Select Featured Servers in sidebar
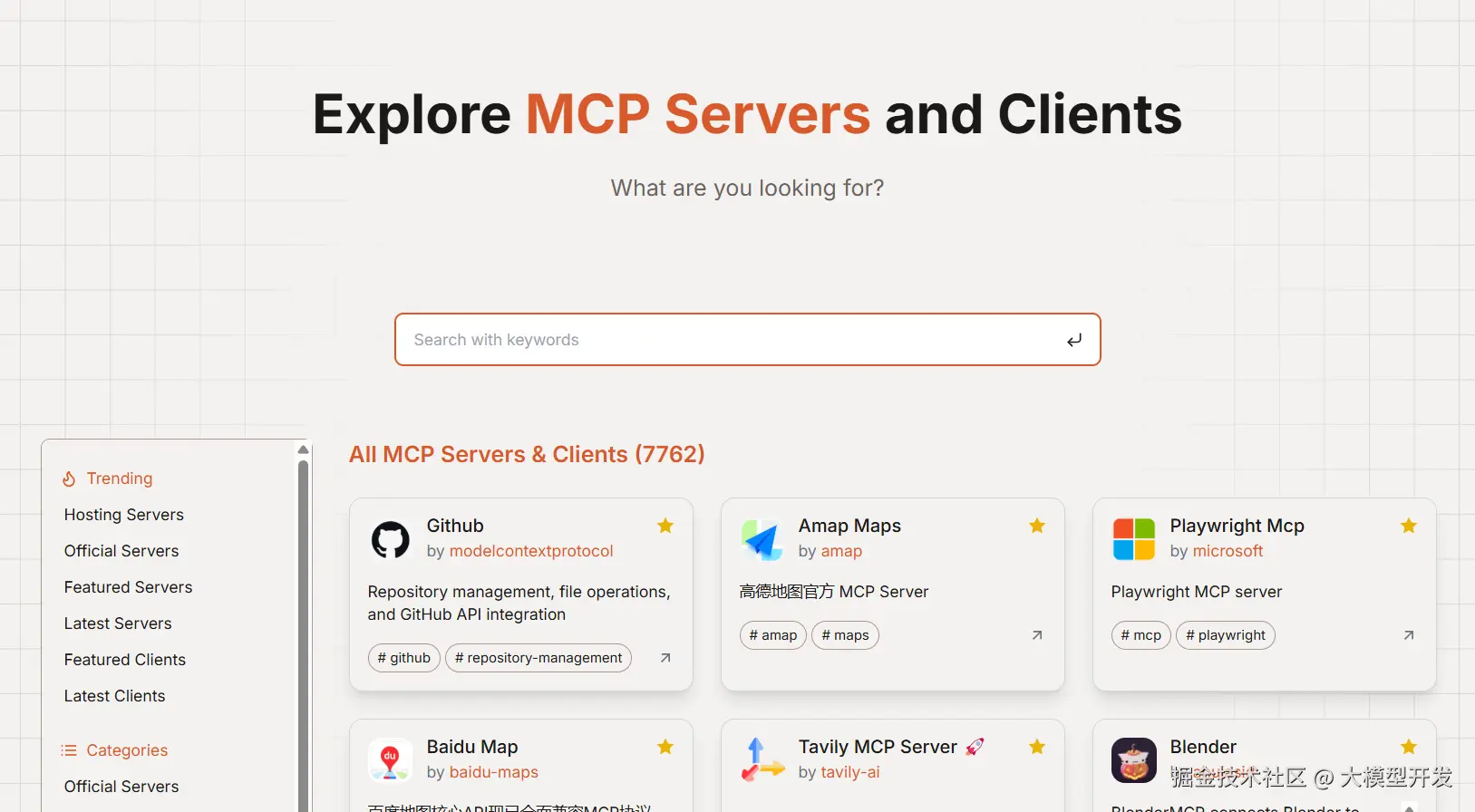 (128, 587)
